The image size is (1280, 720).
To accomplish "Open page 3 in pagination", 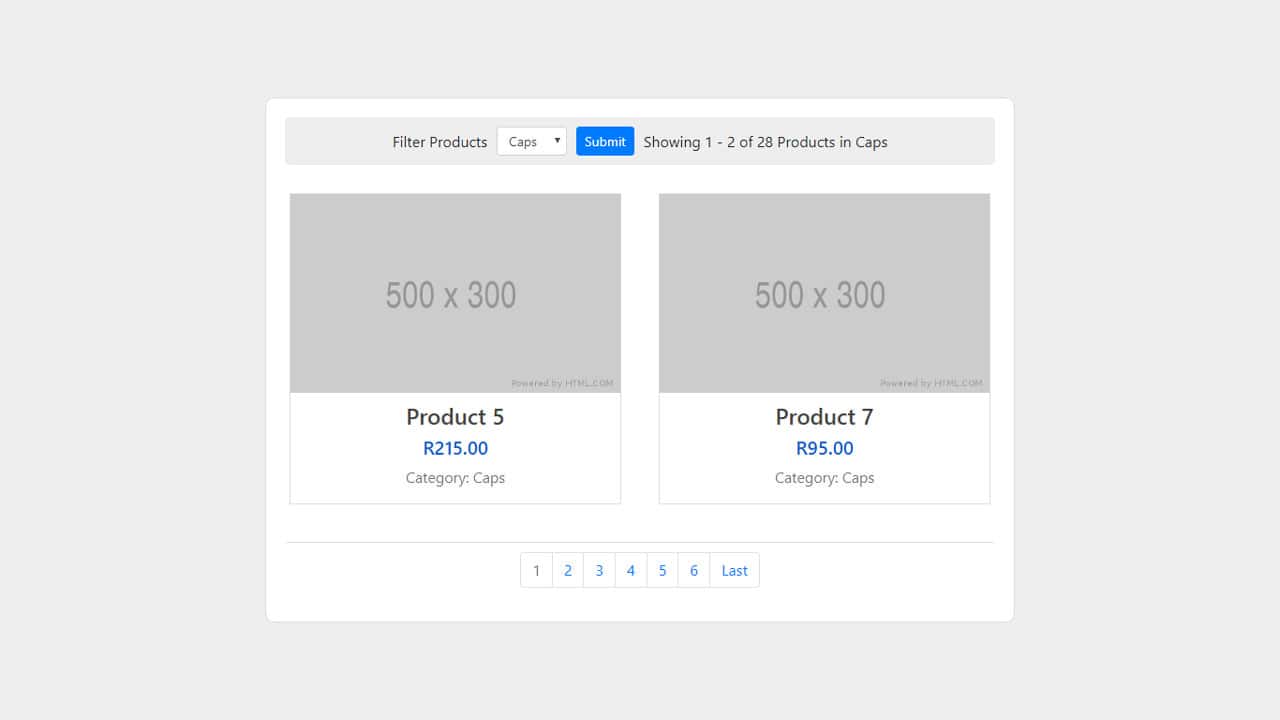I will click(x=599, y=570).
